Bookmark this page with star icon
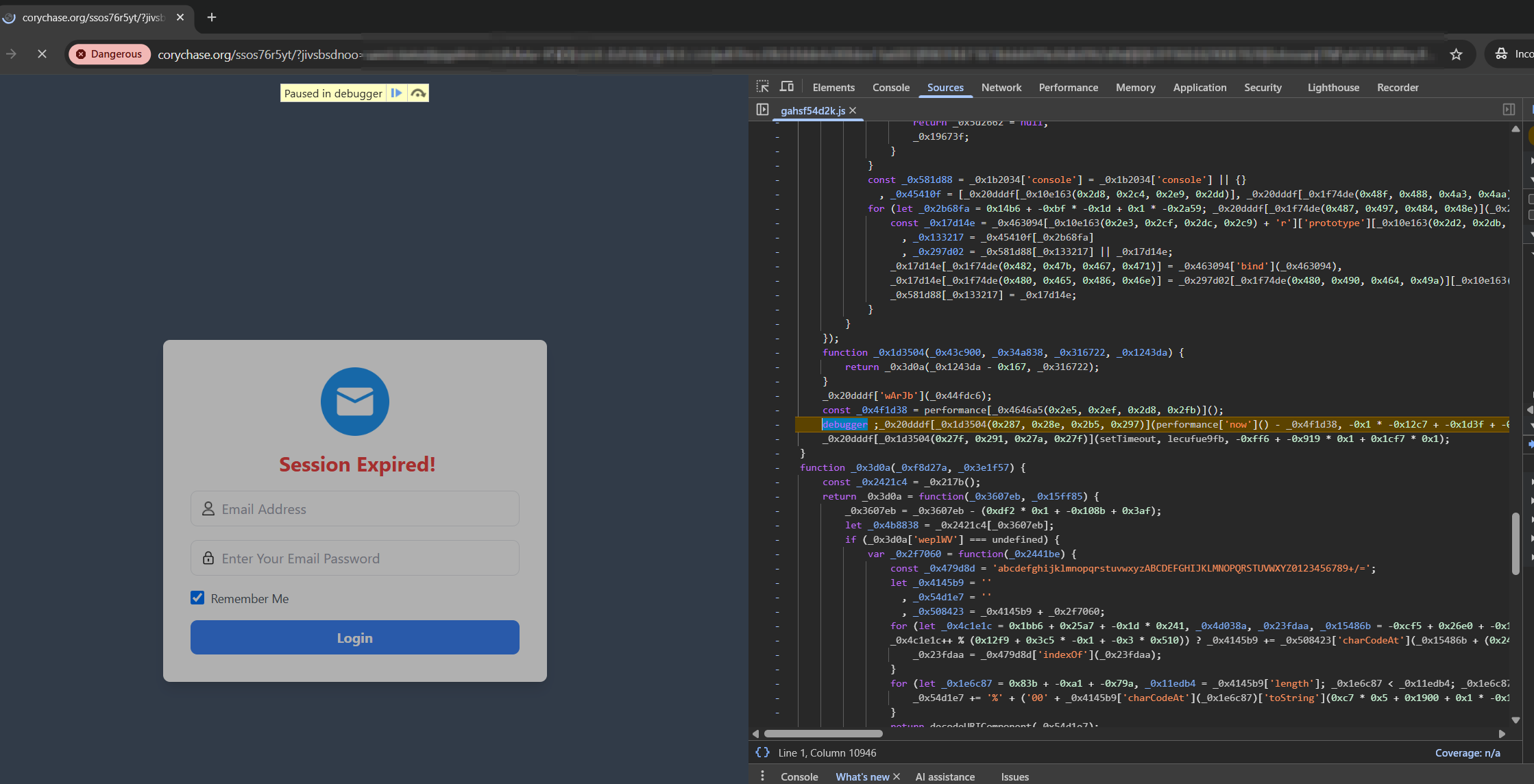Image resolution: width=1534 pixels, height=784 pixels. coord(1456,54)
